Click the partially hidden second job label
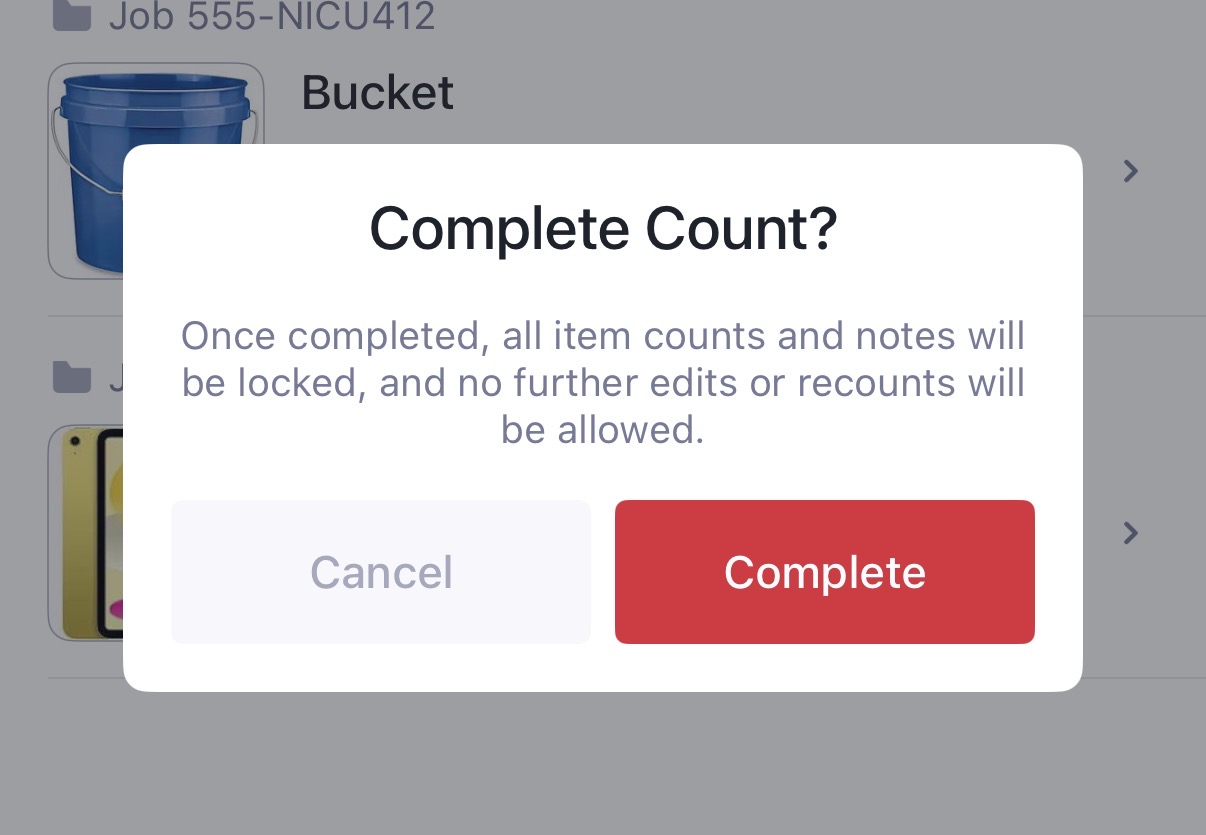Screen dimensions: 1206x835 [115, 378]
